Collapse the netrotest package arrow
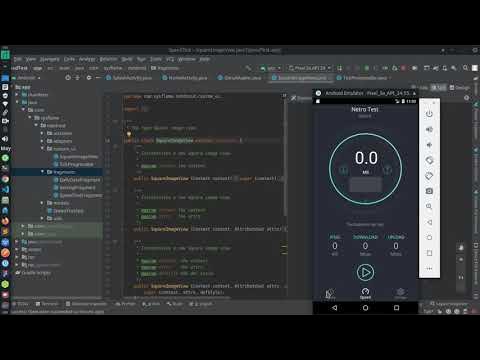Screen dimensions: 480x360 pyautogui.click(x=36, y=125)
